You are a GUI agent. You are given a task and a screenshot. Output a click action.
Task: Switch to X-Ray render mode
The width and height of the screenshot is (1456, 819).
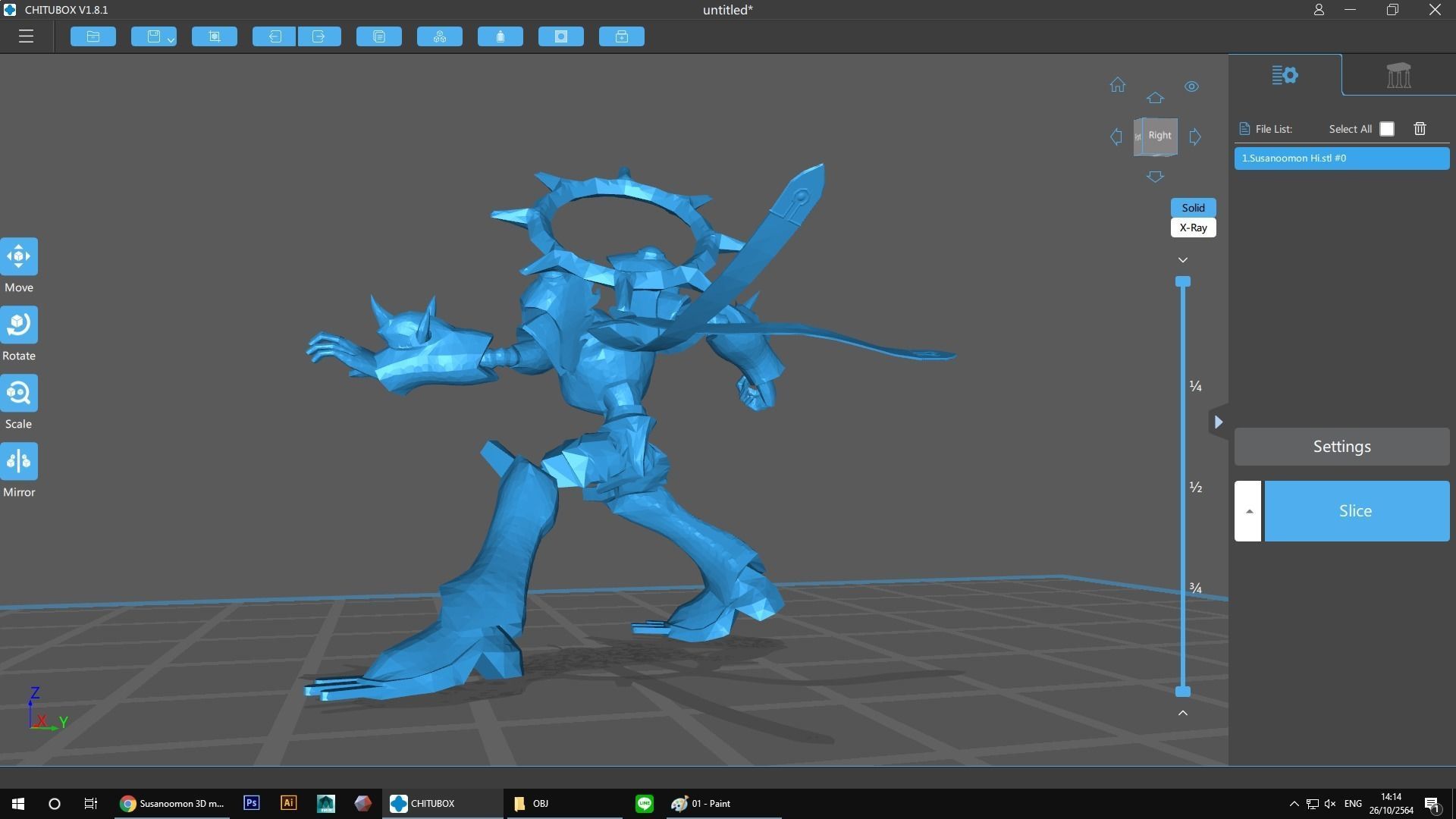[x=1193, y=227]
